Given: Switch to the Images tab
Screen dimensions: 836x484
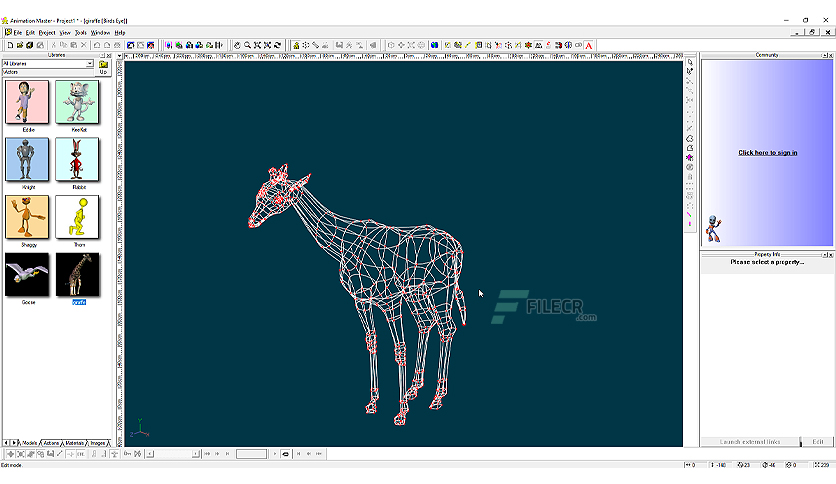Looking at the screenshot, I should pos(98,443).
